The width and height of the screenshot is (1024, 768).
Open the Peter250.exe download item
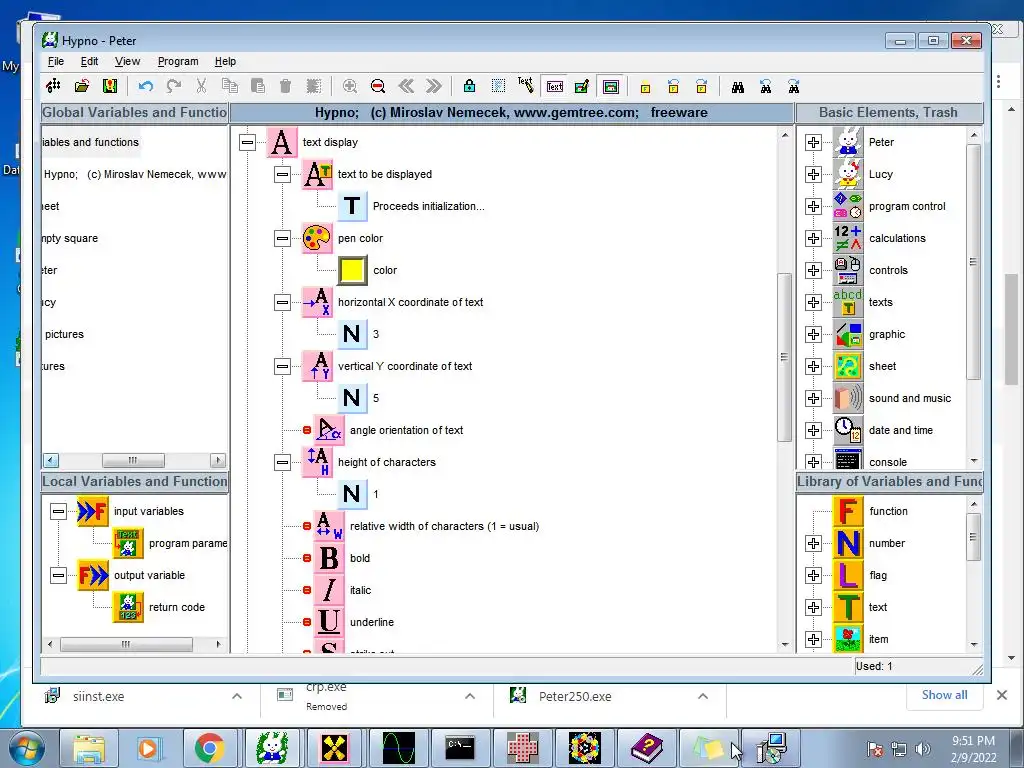pyautogui.click(x=575, y=697)
